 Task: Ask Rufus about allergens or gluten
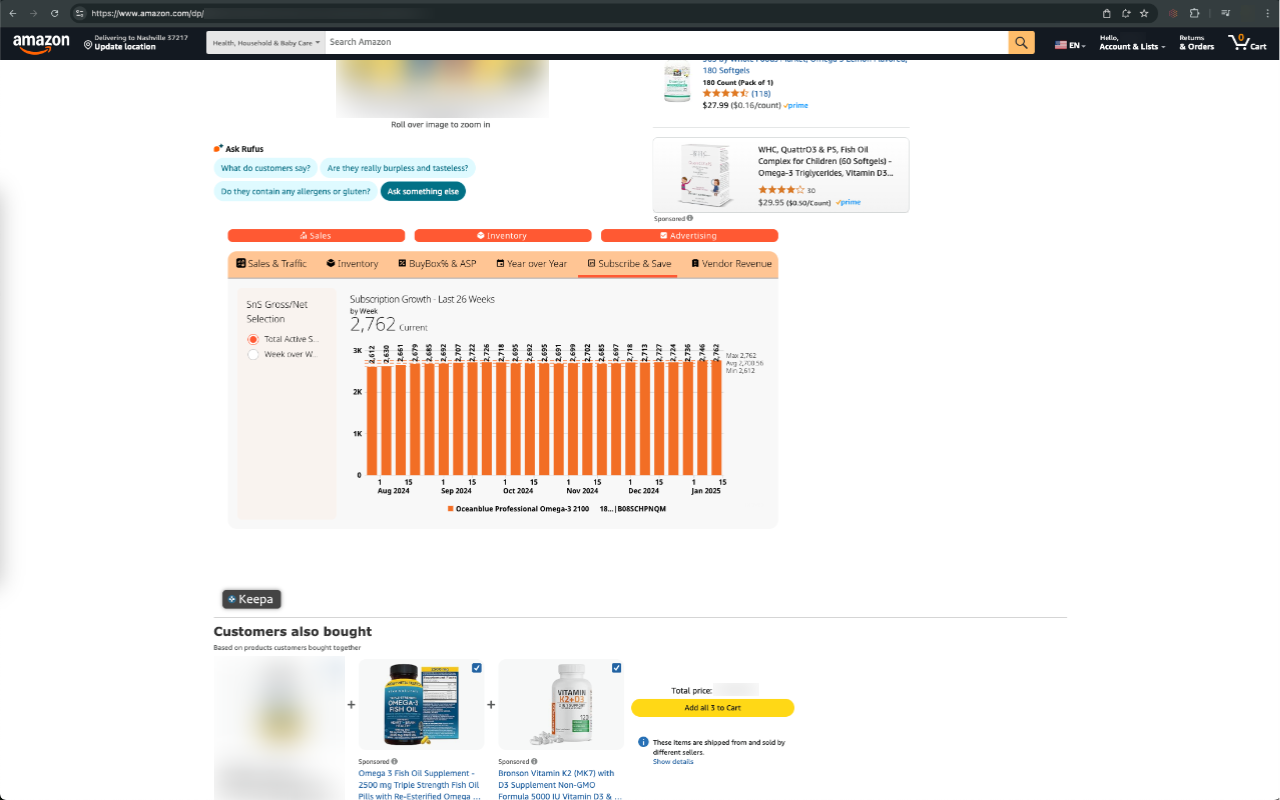(x=295, y=191)
